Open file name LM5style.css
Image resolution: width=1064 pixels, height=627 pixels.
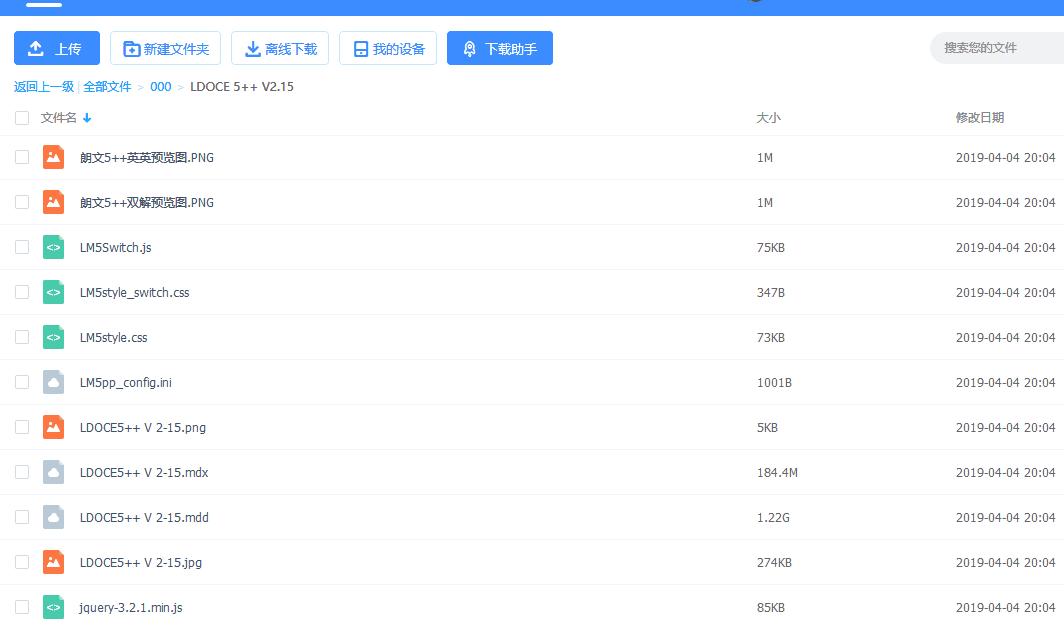tap(113, 337)
